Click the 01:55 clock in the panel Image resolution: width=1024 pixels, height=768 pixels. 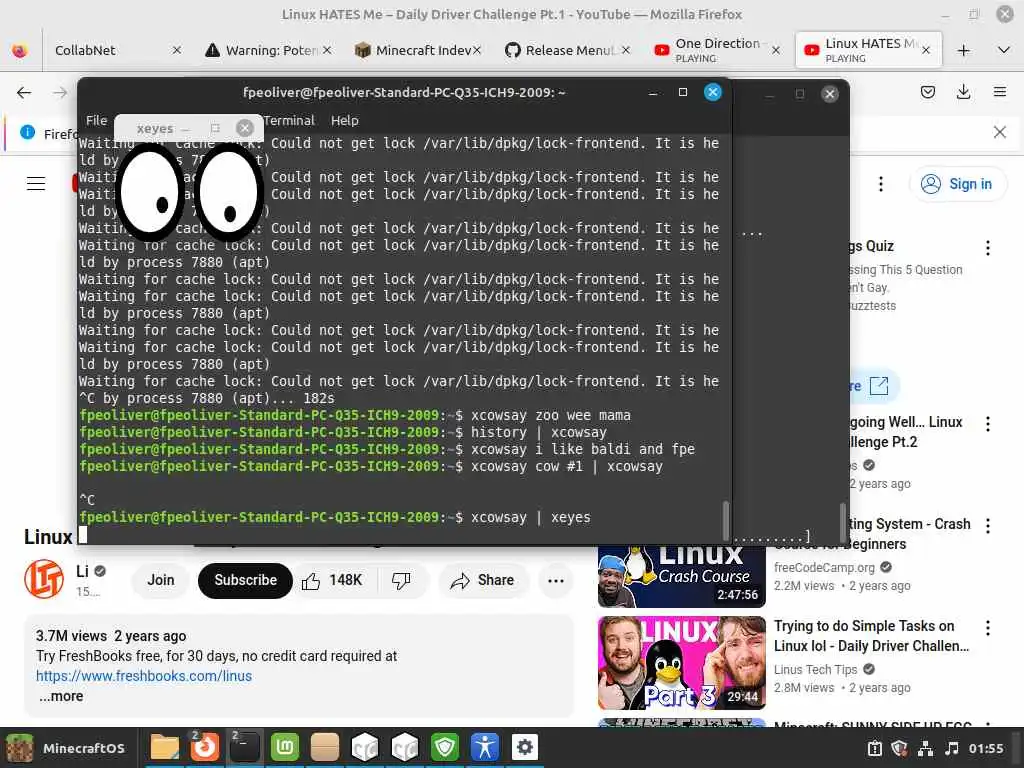coord(985,748)
